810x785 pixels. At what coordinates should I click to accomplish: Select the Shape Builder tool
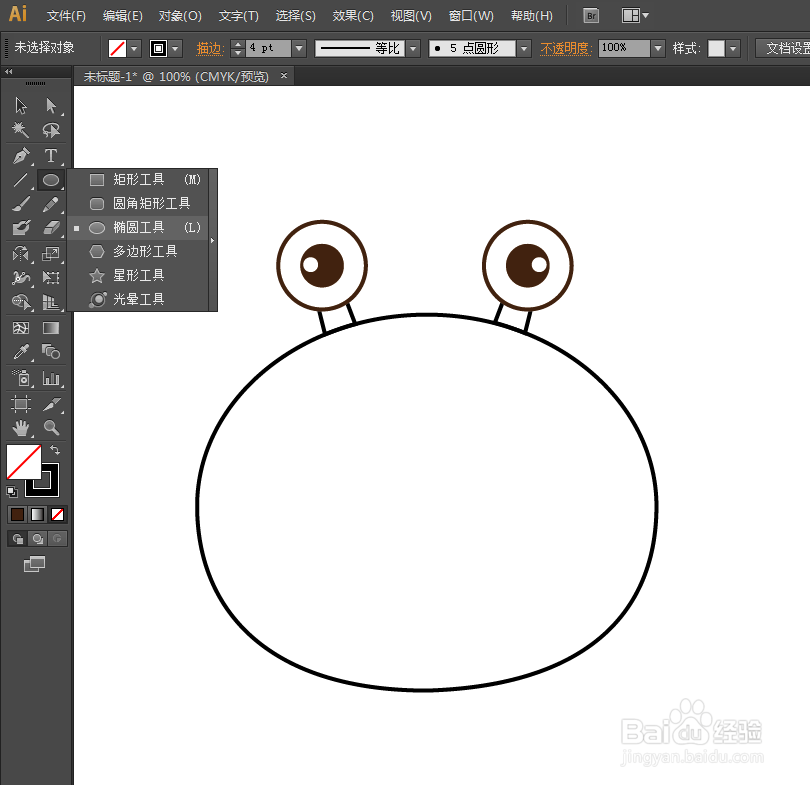(x=21, y=302)
